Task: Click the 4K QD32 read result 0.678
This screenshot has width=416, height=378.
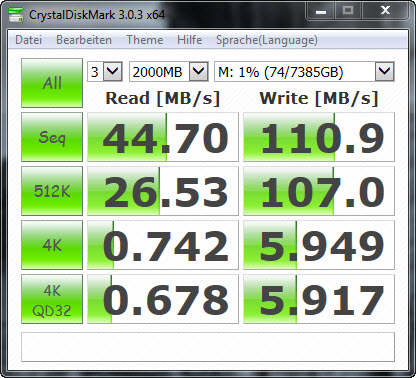Action: 163,299
